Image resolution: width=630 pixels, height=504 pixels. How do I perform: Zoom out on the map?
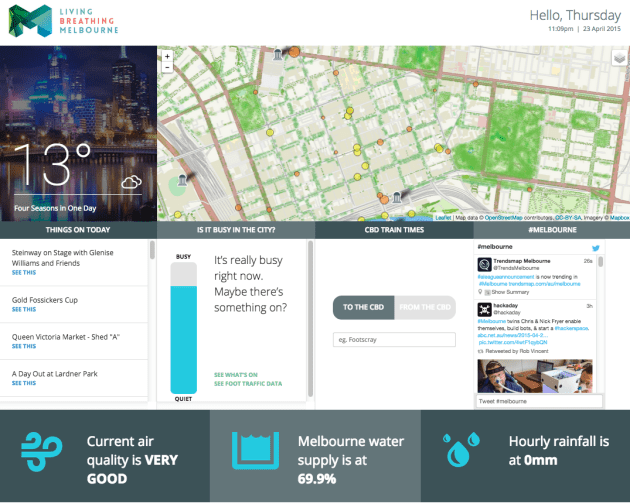tap(166, 68)
